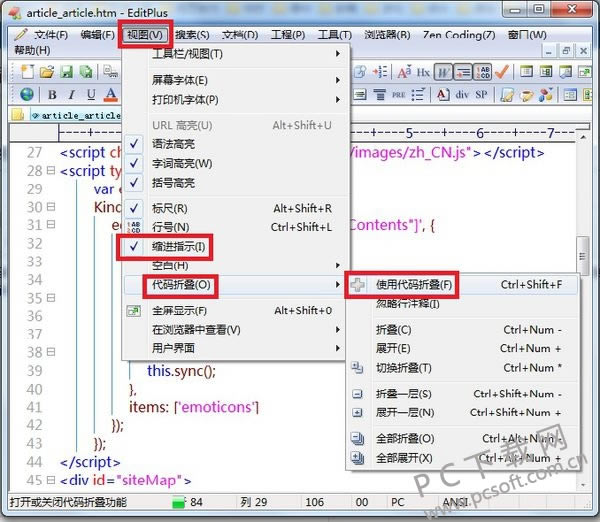The width and height of the screenshot is (600, 522).
Task: Click the Browser globe icon
Action: (27, 94)
